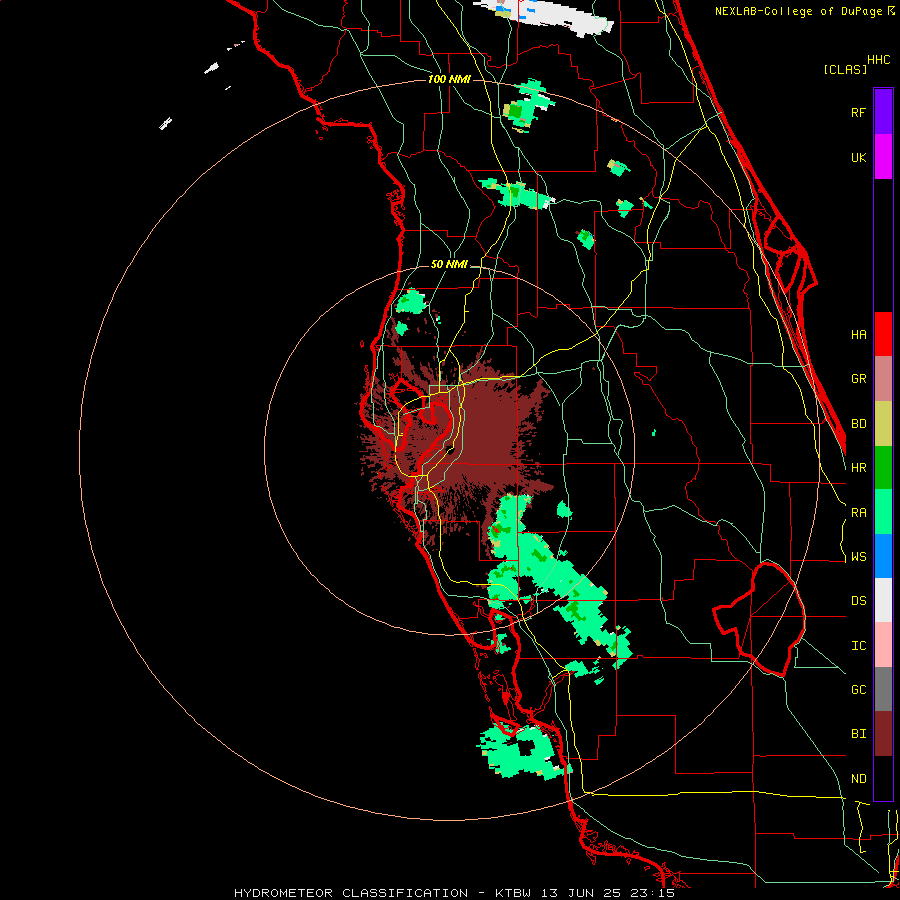
Task: Click the red HA legend swatch
Action: coord(883,334)
